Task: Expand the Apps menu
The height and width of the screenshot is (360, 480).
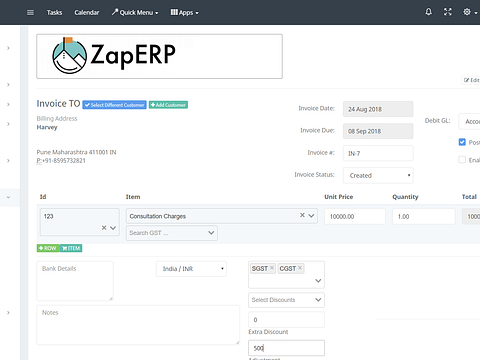Action: pos(184,13)
